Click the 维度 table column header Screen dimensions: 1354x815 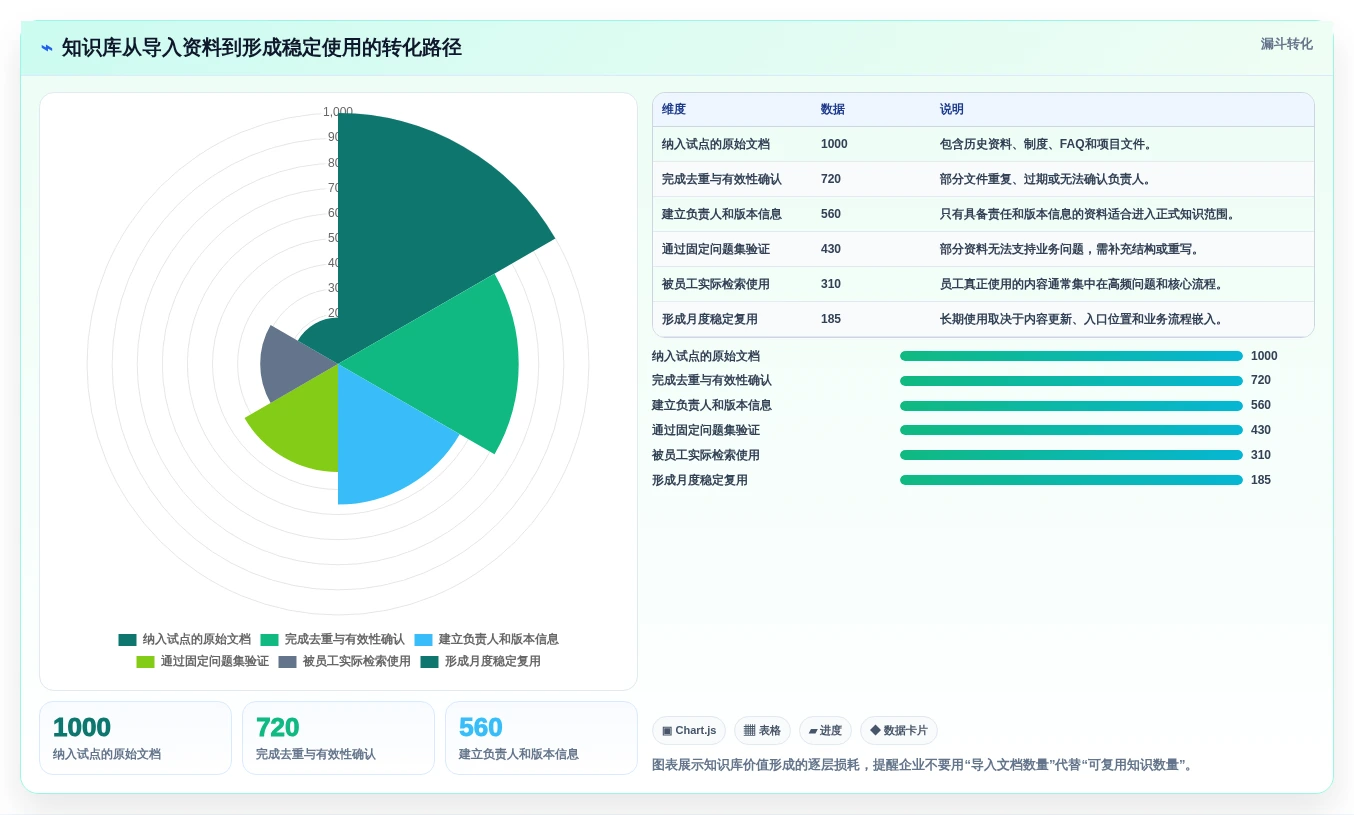click(x=674, y=110)
